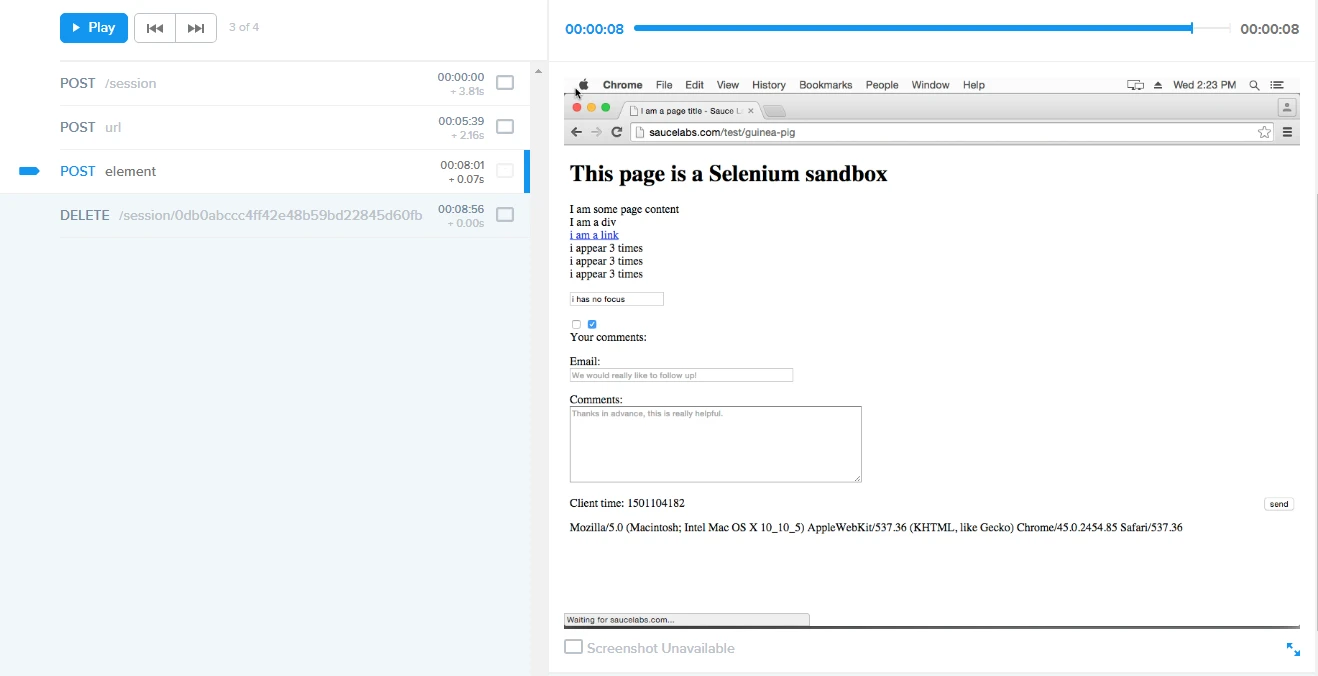Open the Window menu
Viewport: 1318px width, 676px height.
click(930, 85)
